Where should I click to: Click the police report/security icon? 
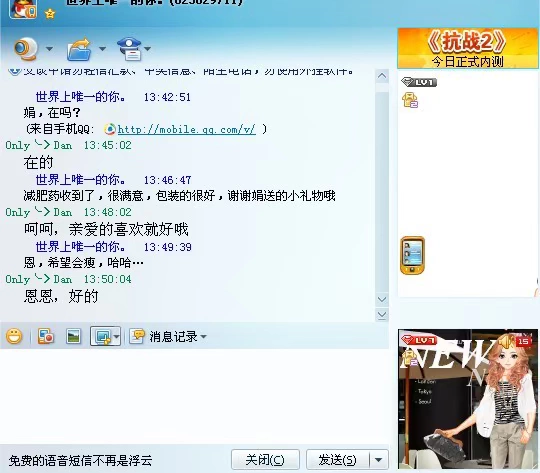pos(129,49)
